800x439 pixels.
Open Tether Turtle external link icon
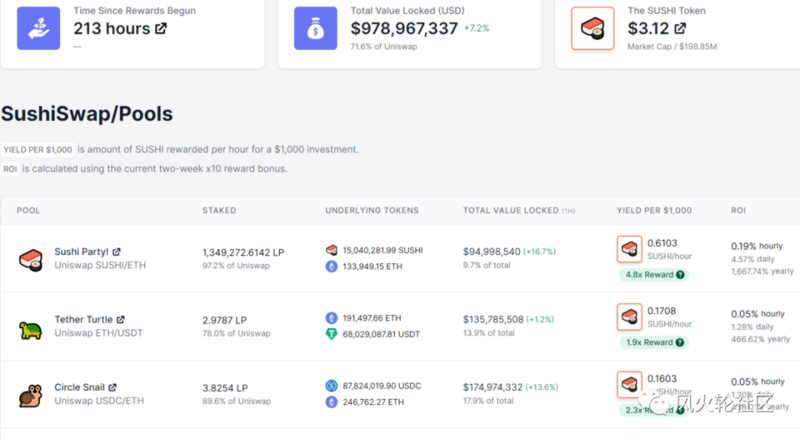[120, 320]
